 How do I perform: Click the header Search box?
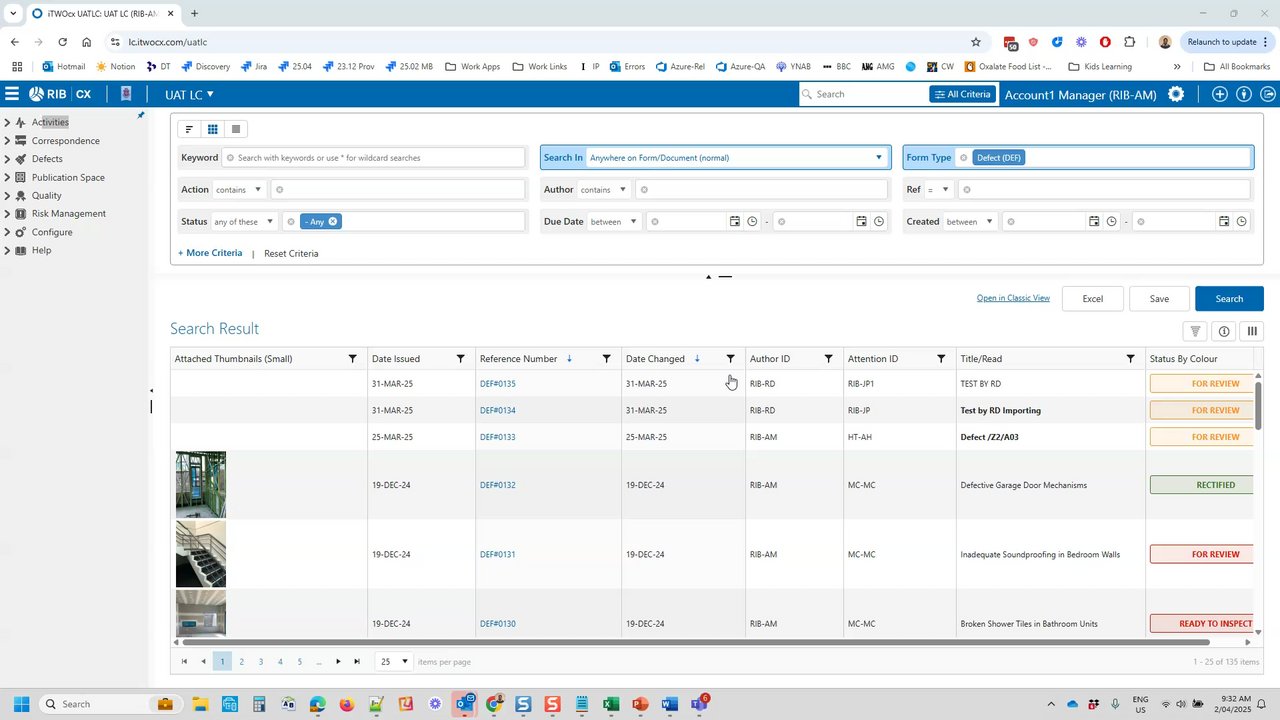(x=864, y=94)
